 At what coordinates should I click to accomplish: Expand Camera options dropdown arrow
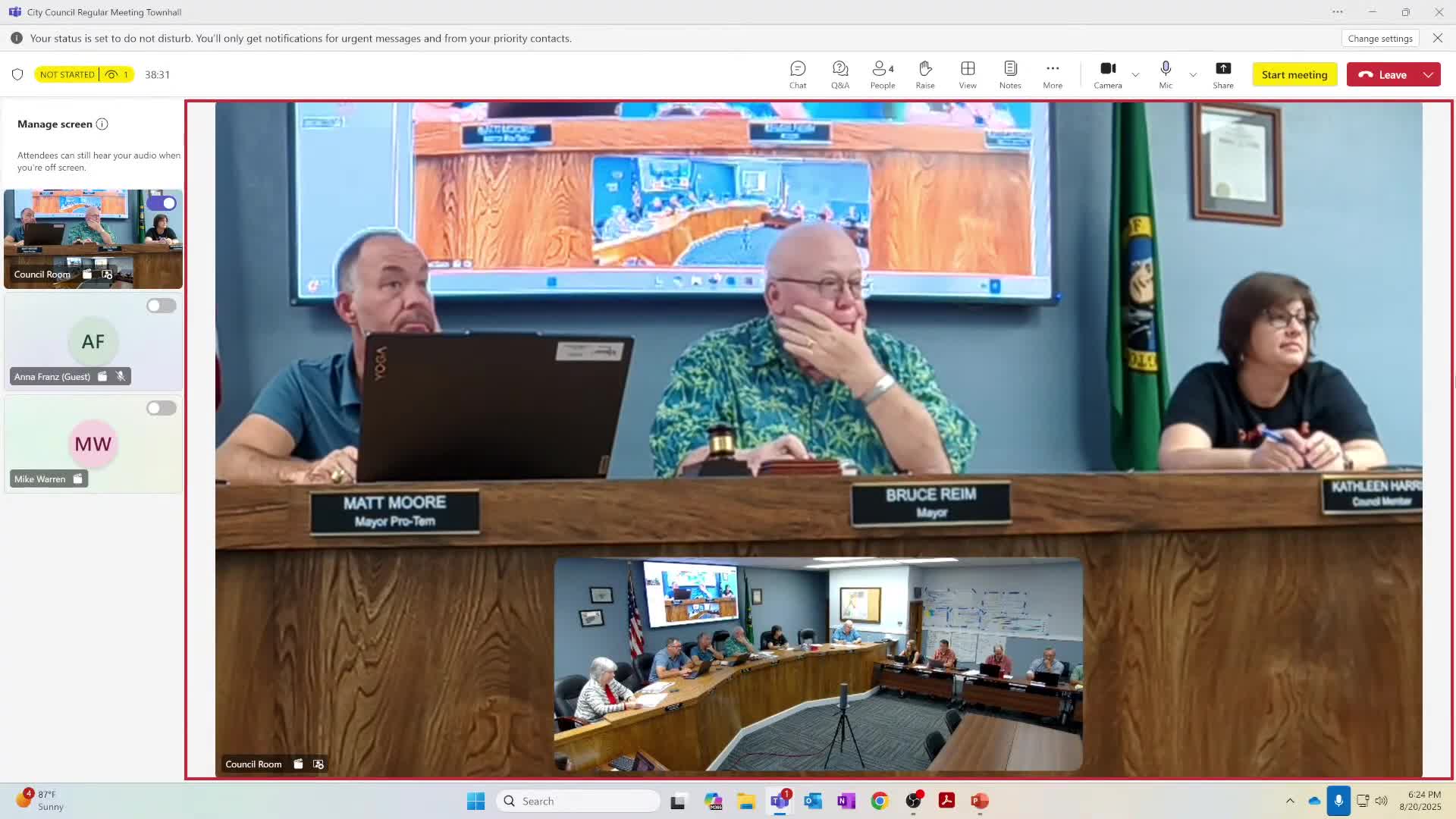point(1135,74)
